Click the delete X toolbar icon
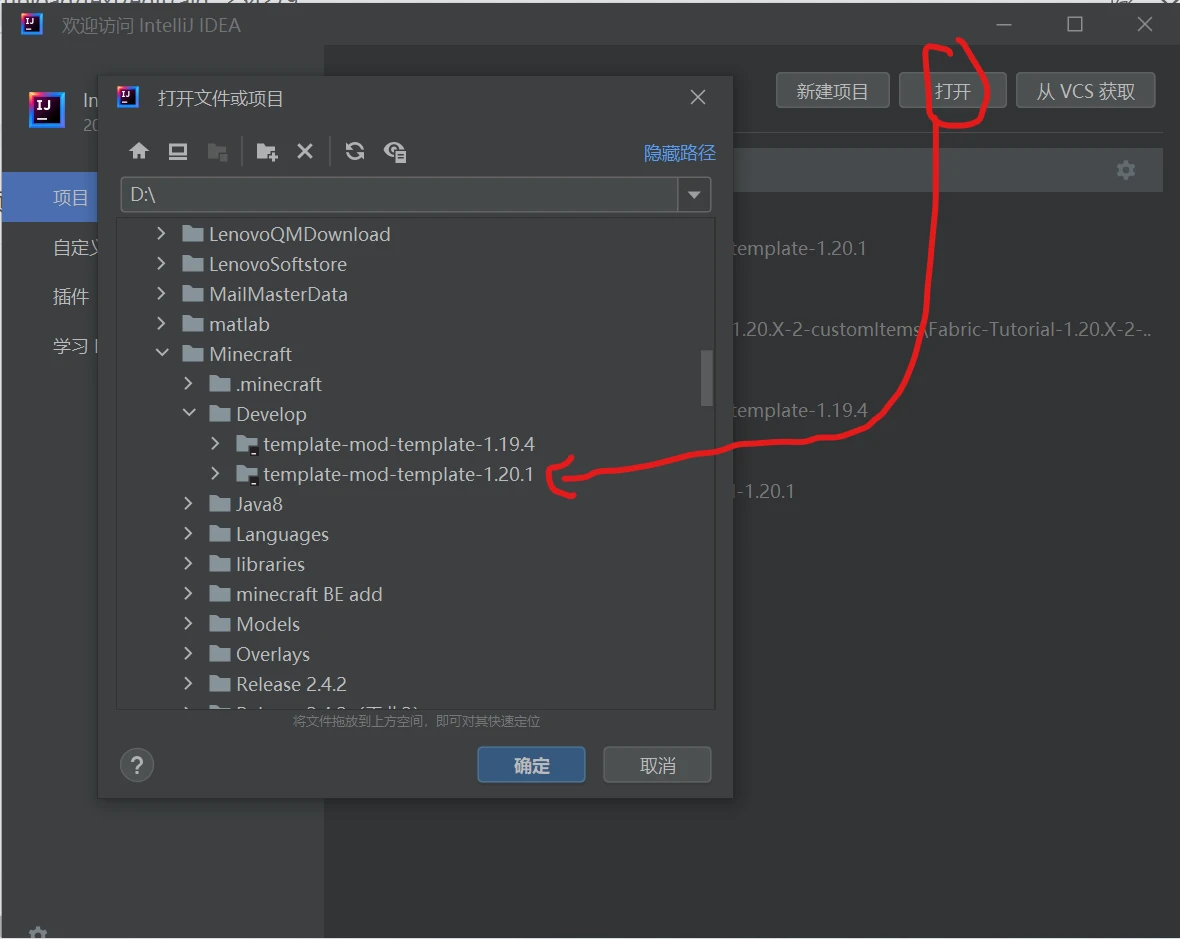Viewport: 1180px width, 939px height. pos(305,151)
